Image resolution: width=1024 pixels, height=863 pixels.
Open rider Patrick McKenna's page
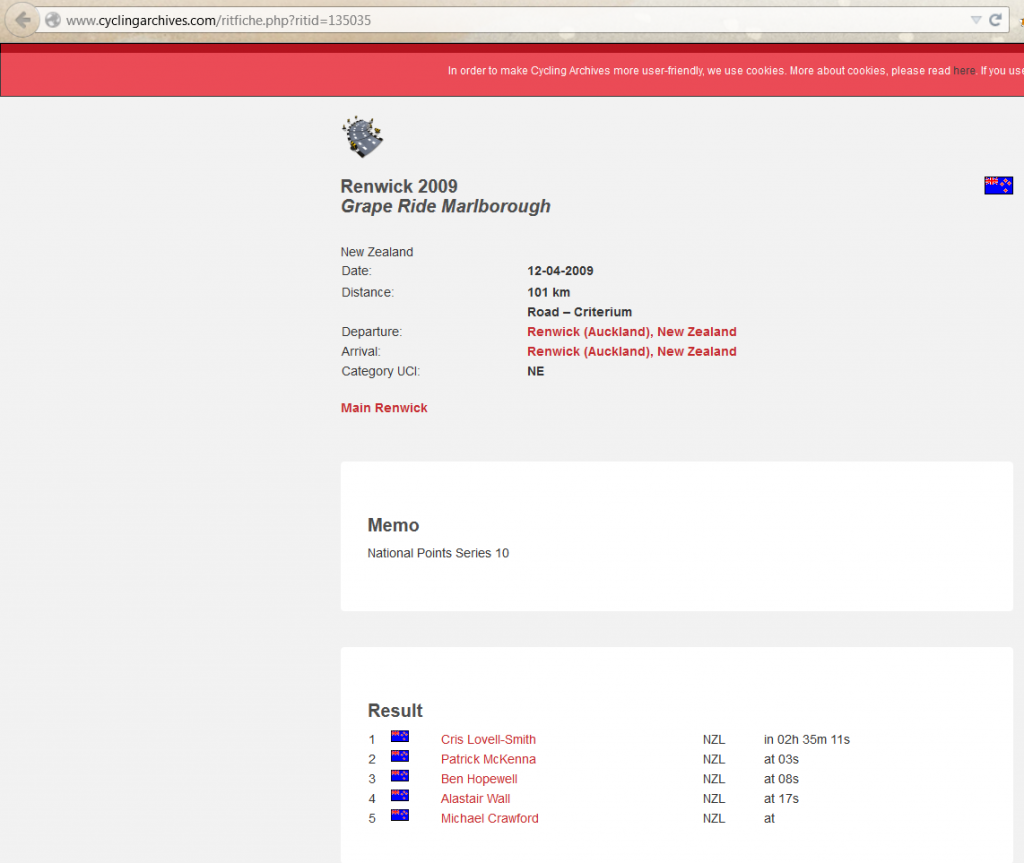point(488,759)
